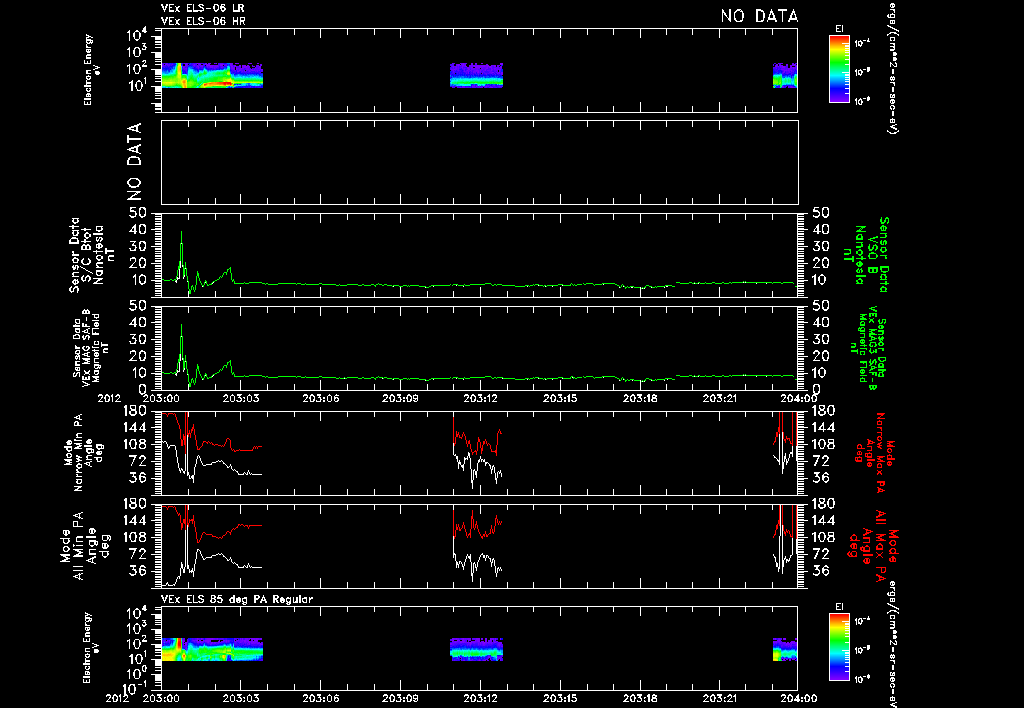The image size is (1024, 708).
Task: Click the first data segment of the 85 deg PA spectrogram
Action: pos(212,649)
